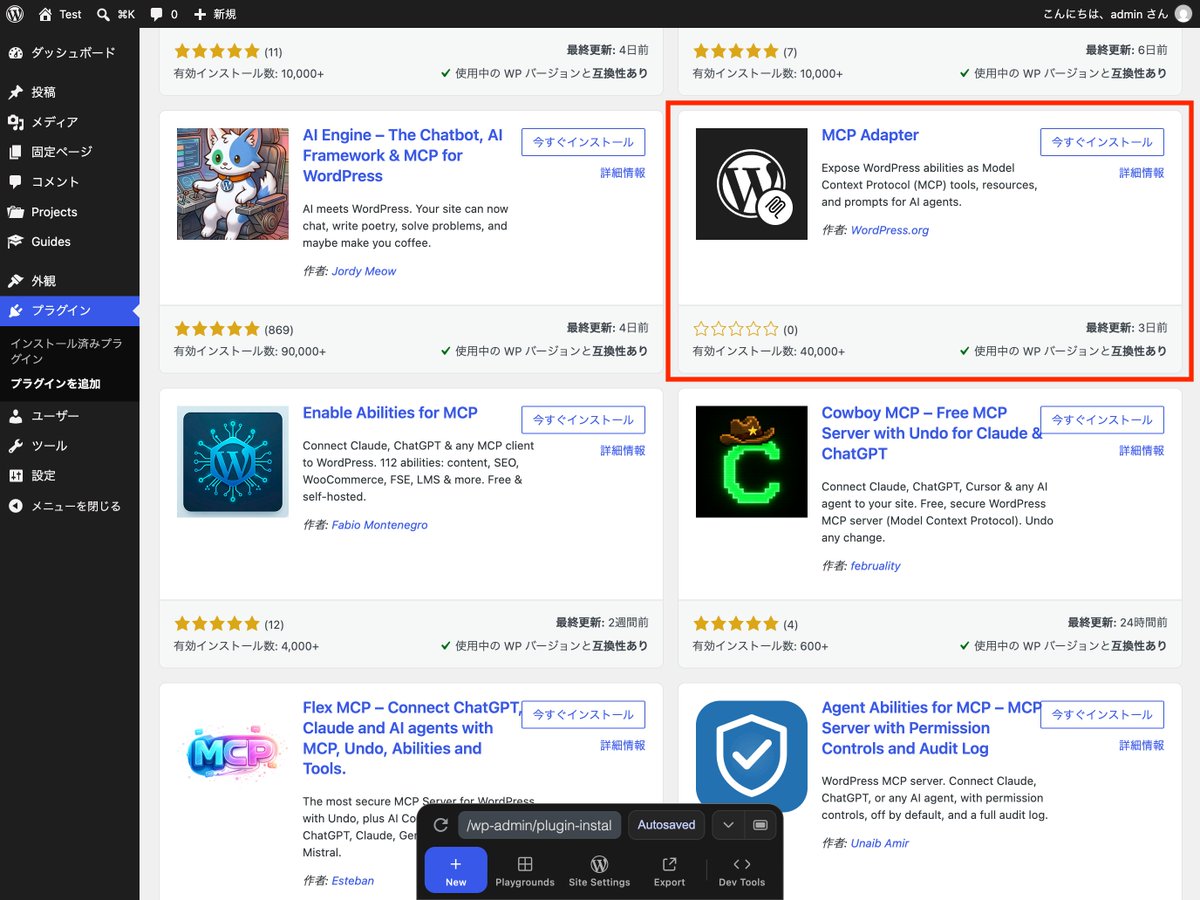Open Site Settings in bottom toolbar
The image size is (1200, 900).
(599, 871)
